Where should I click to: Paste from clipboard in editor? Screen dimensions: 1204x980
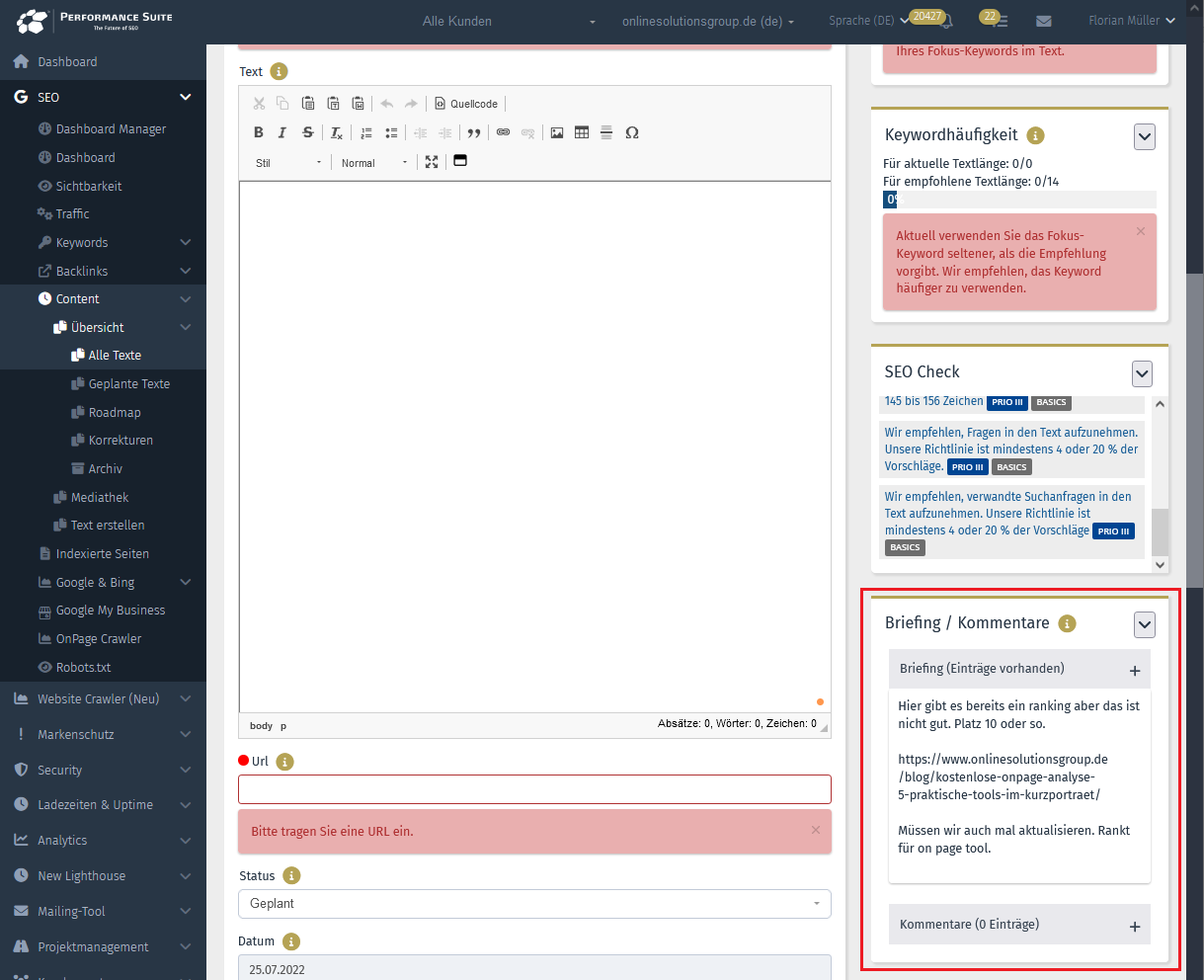[308, 103]
